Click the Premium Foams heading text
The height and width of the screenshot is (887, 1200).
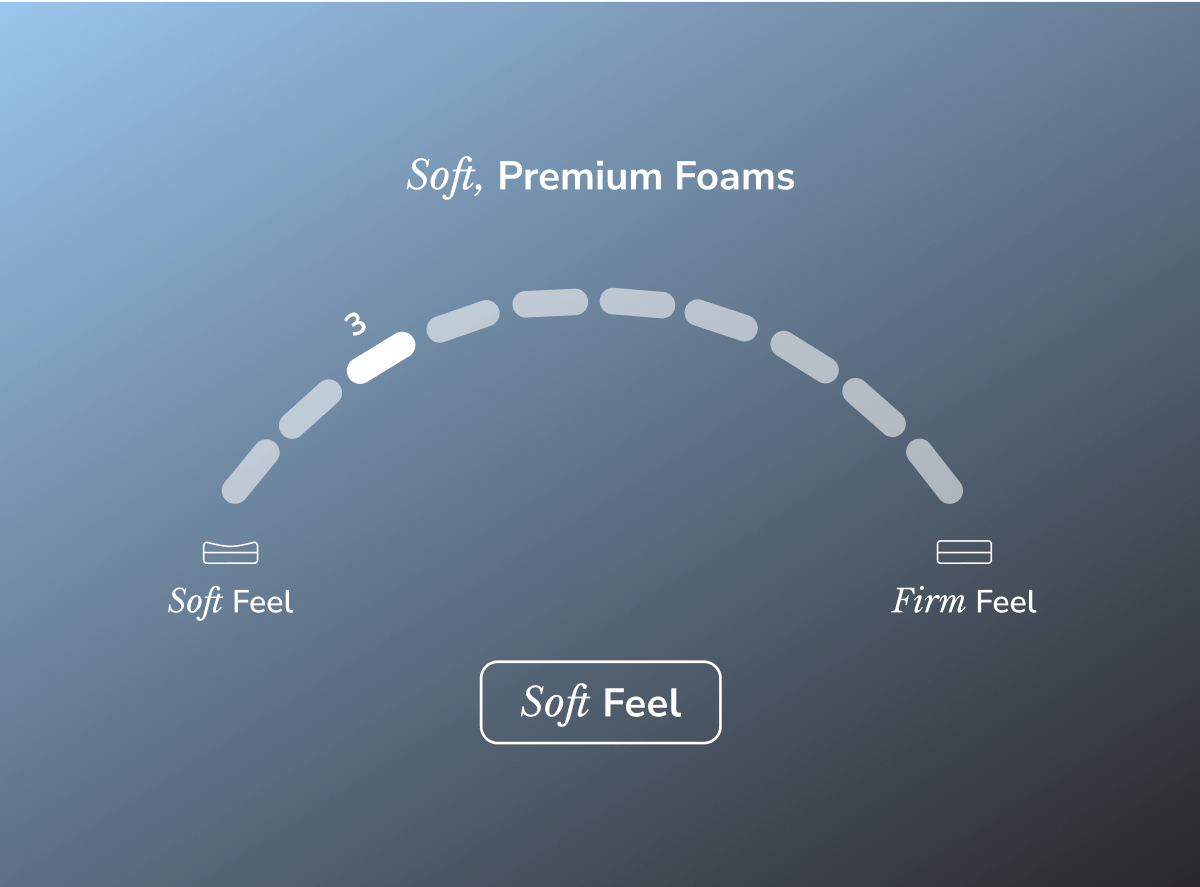tap(646, 177)
